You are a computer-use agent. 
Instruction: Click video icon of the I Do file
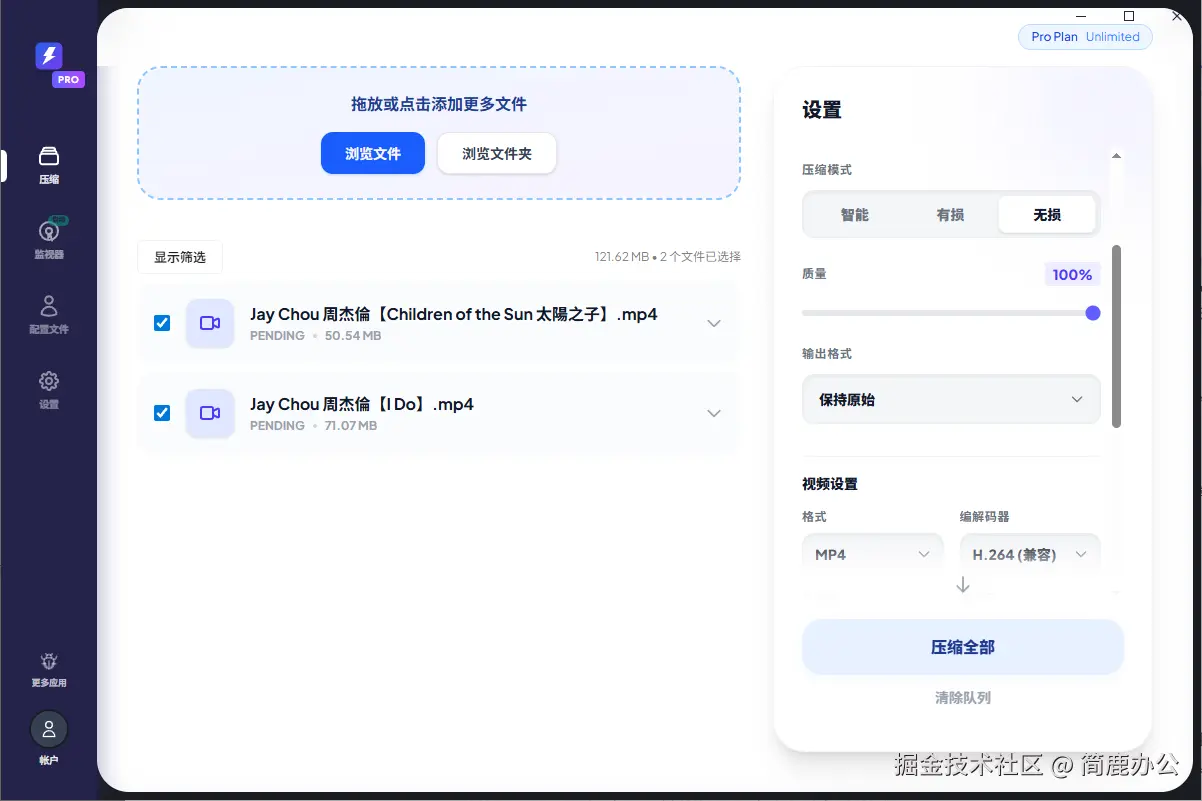click(x=210, y=413)
